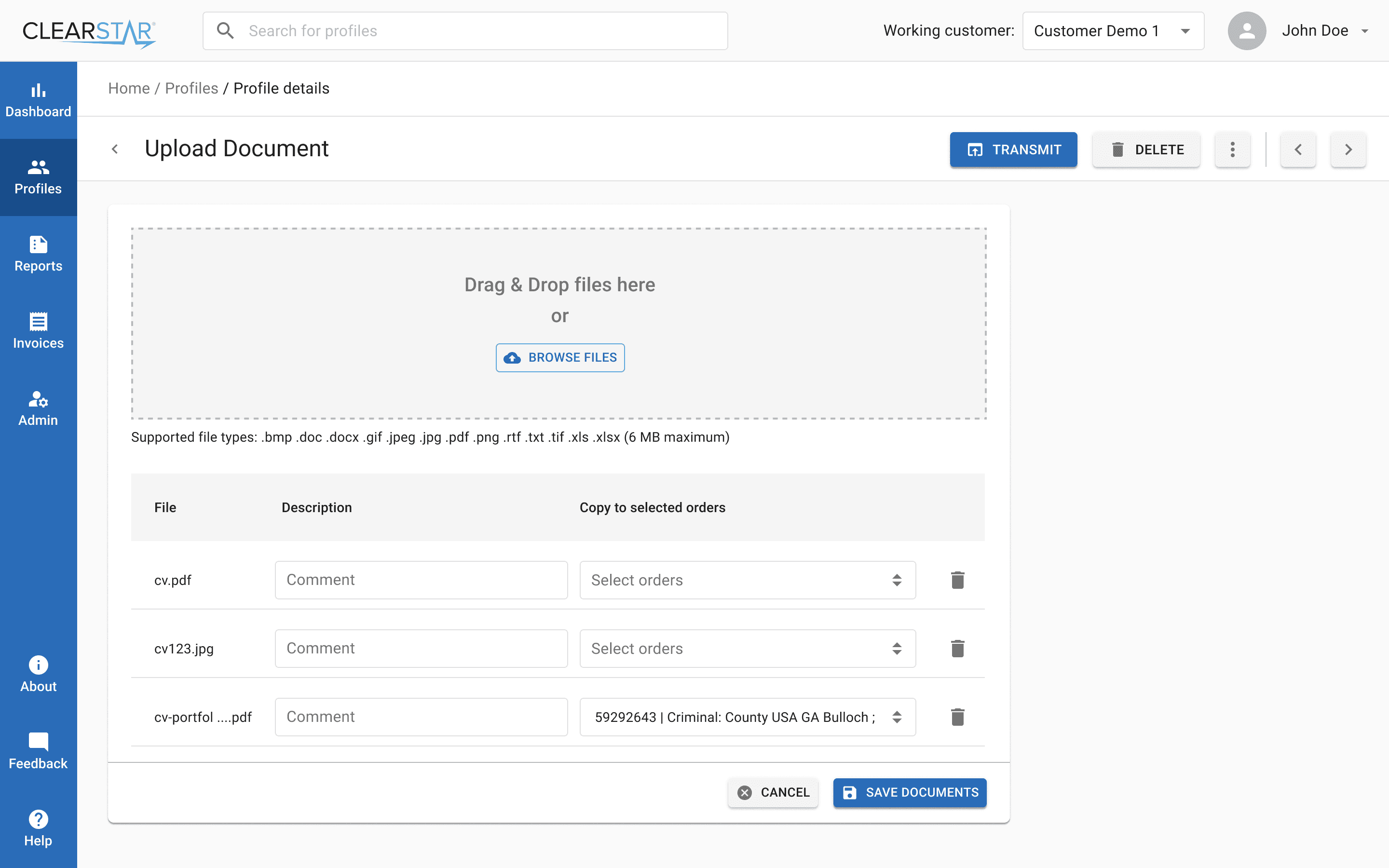
Task: Navigate to Reports in the sidebar
Action: [39, 254]
